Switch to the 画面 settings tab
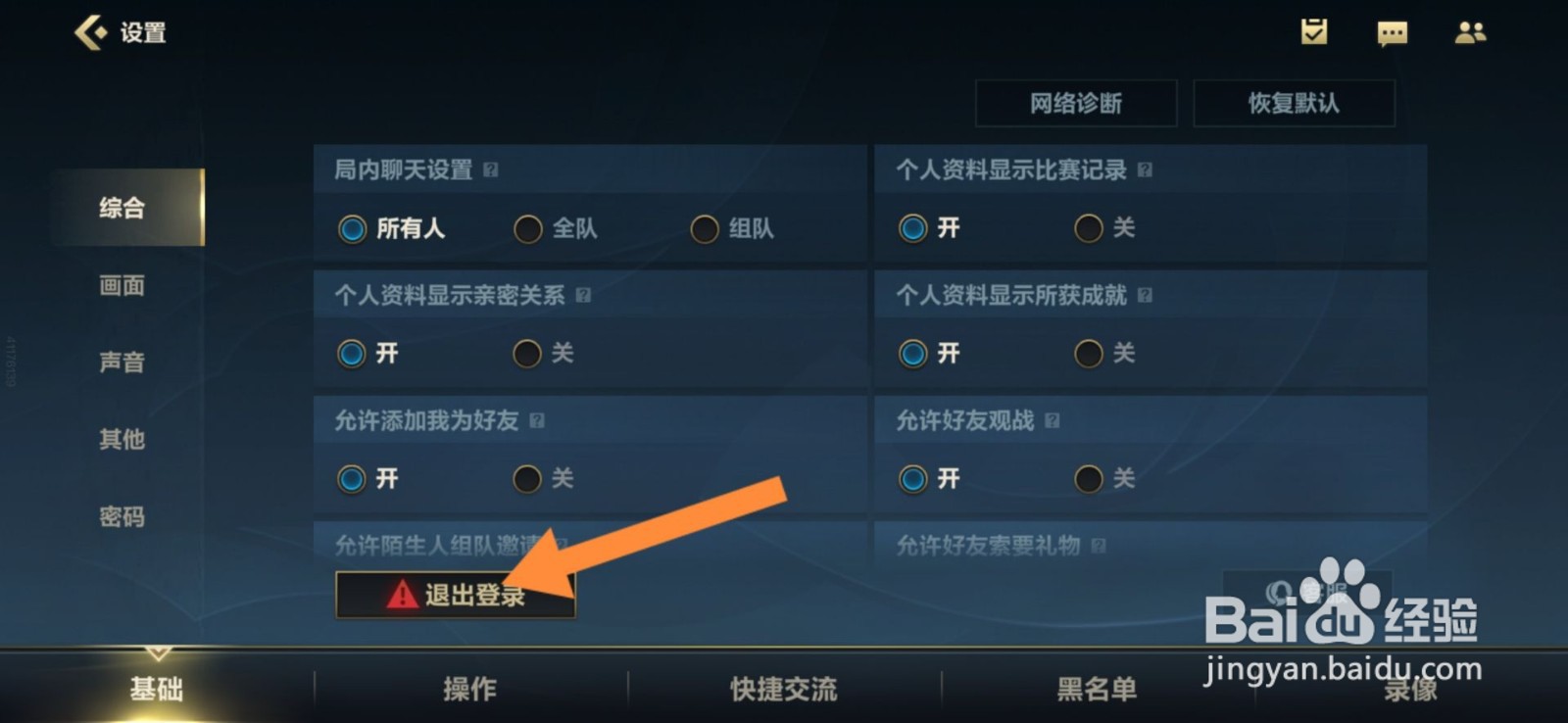Viewport: 1568px width, 723px height. click(x=122, y=285)
